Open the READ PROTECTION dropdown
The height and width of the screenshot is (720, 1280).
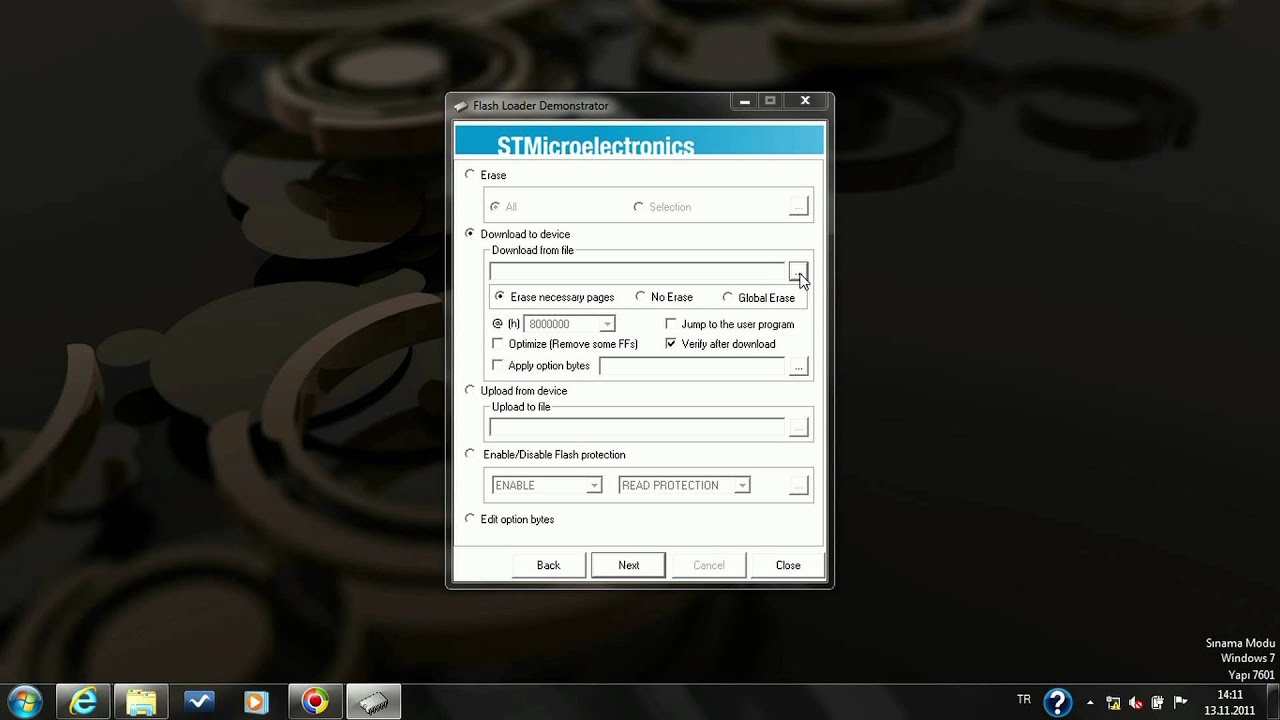pyautogui.click(x=742, y=485)
